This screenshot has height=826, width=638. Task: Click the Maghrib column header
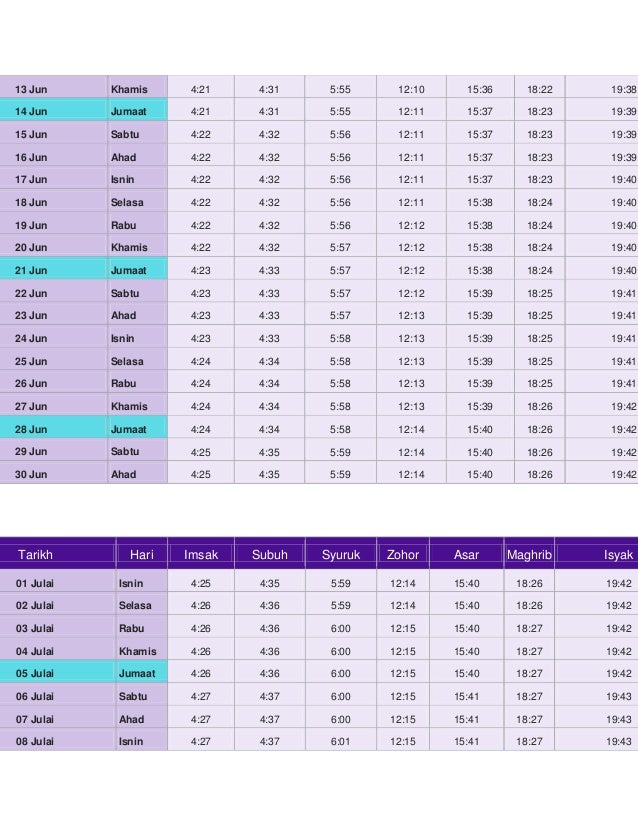coord(529,554)
